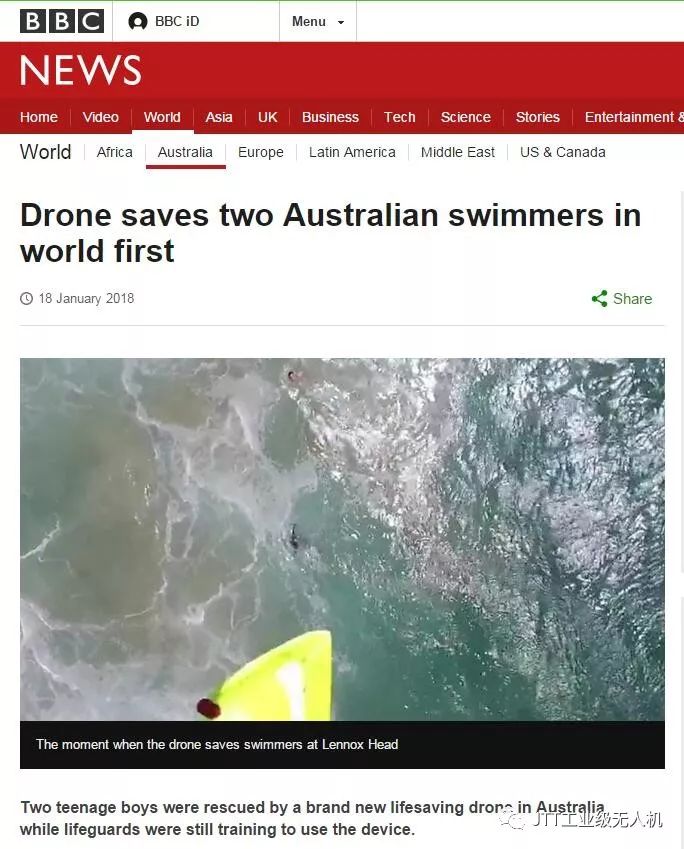Click the large NEWS logo banner
This screenshot has height=849, width=684.
[x=81, y=70]
